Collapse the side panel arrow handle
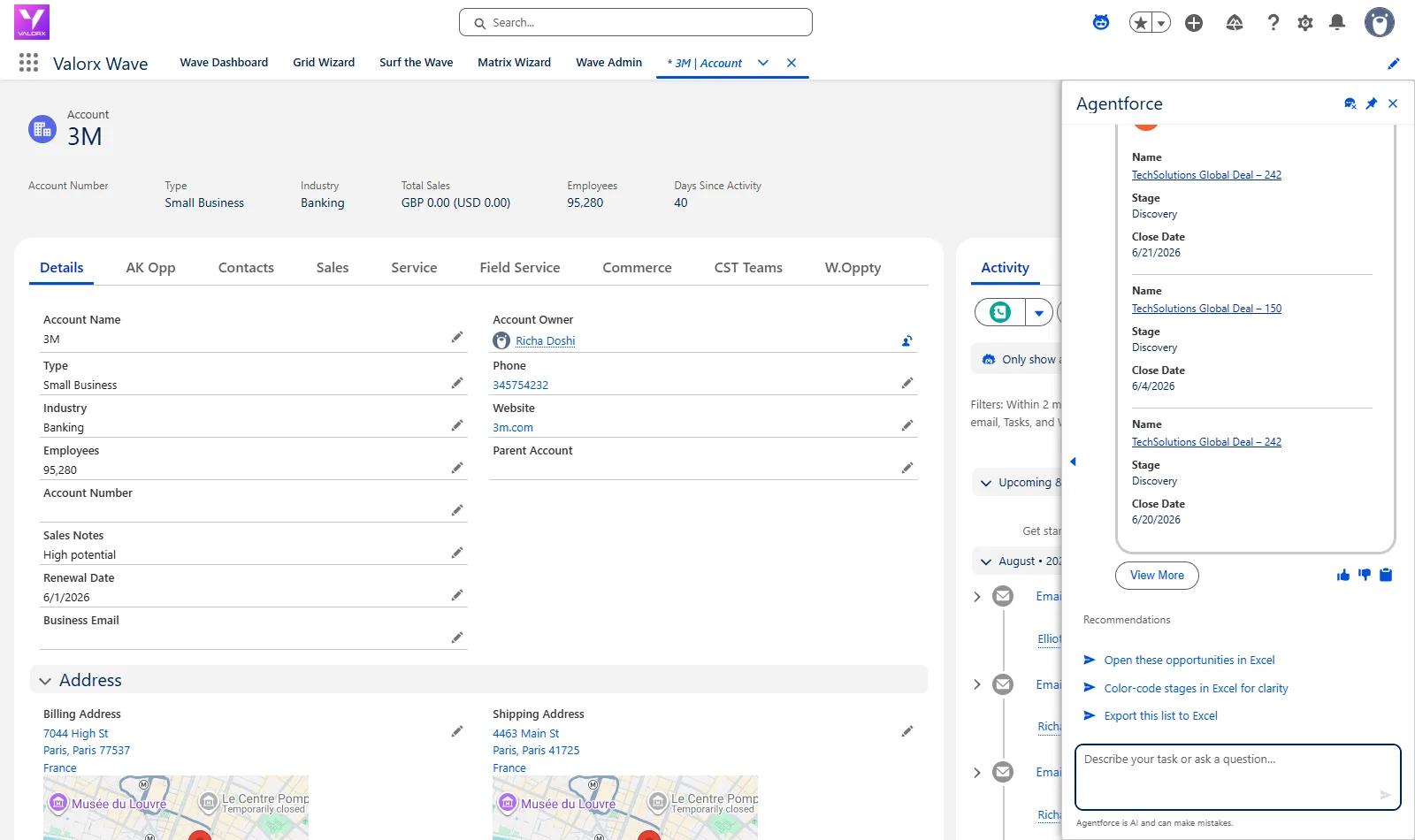This screenshot has height=840, width=1415. pos(1073,462)
